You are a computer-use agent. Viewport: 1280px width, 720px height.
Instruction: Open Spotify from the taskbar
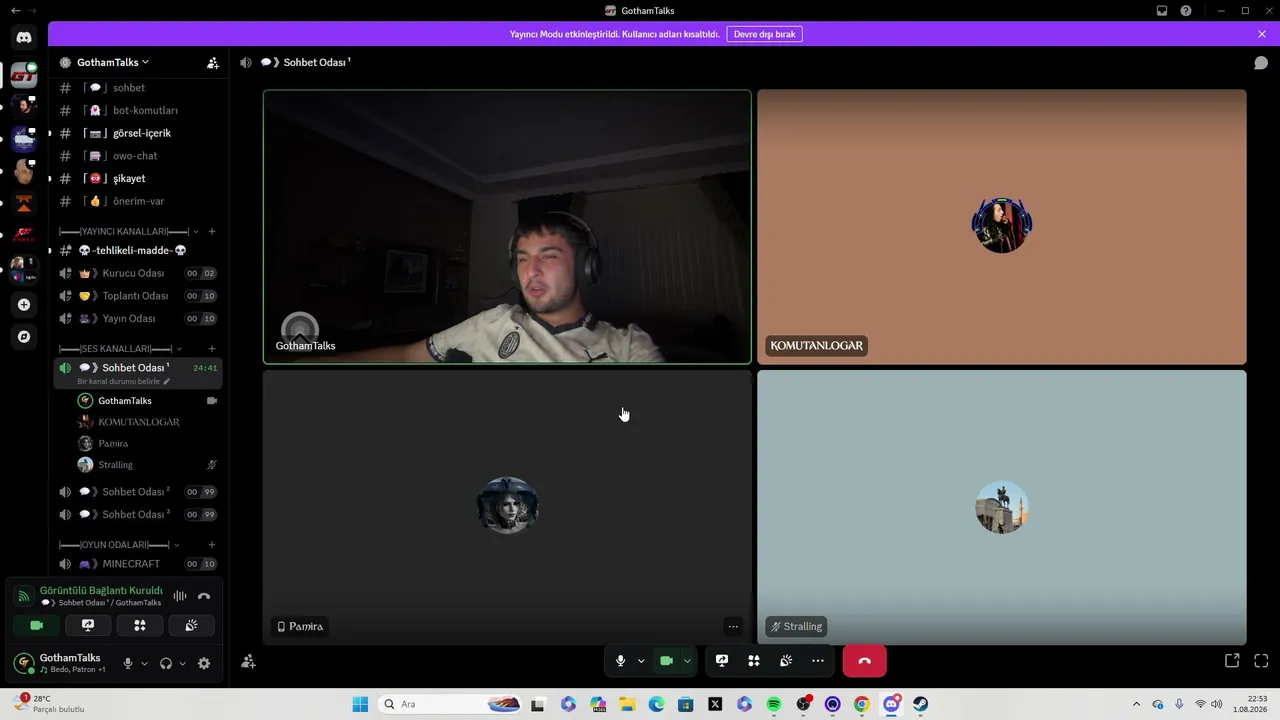774,704
